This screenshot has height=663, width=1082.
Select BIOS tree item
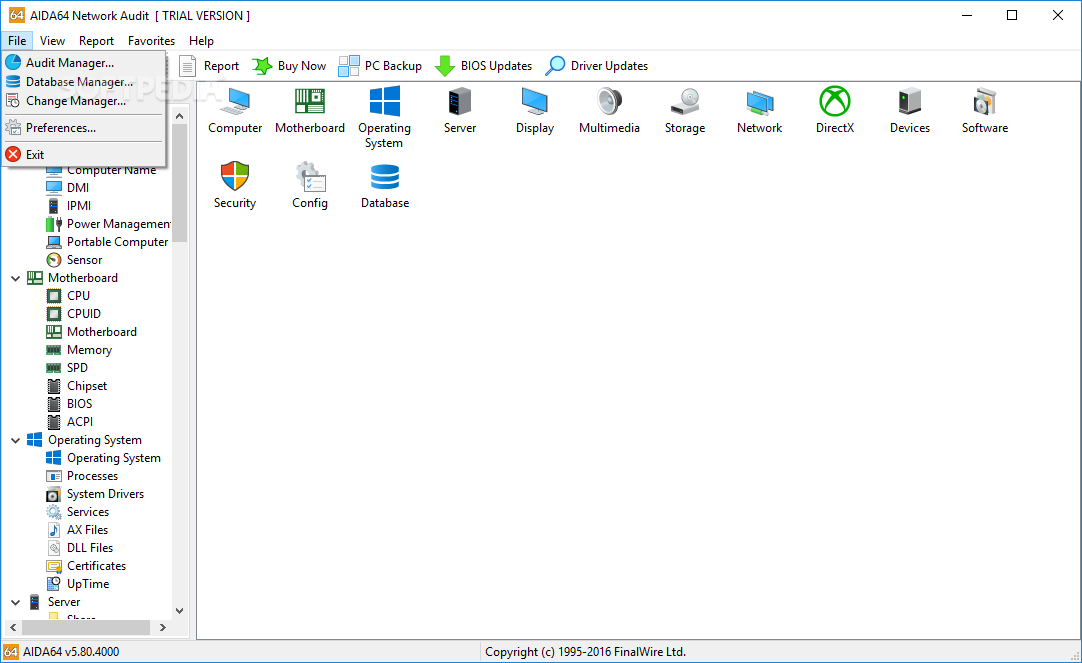pos(69,404)
